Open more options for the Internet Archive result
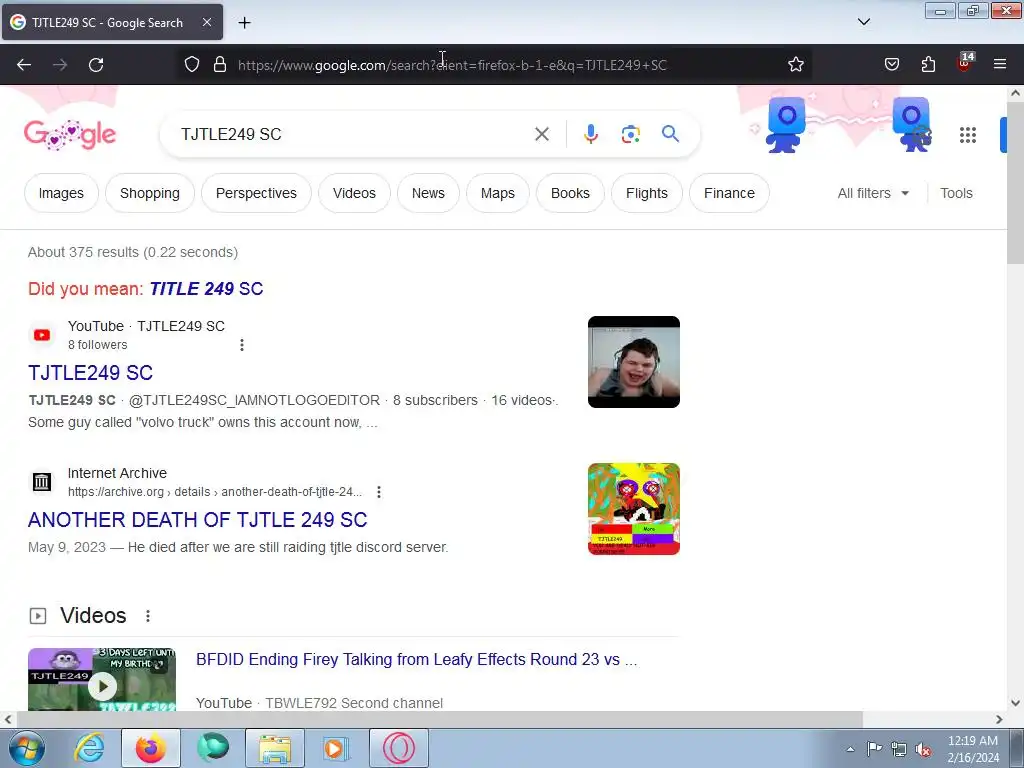This screenshot has height=768, width=1024. tap(379, 492)
